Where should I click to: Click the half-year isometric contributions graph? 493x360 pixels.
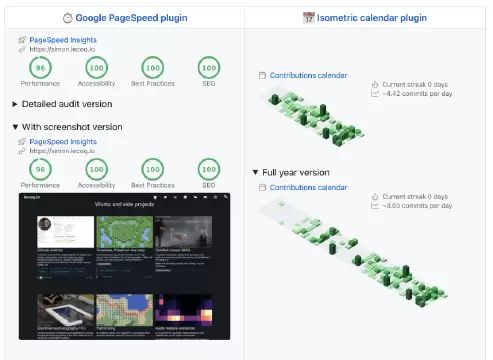click(x=315, y=117)
